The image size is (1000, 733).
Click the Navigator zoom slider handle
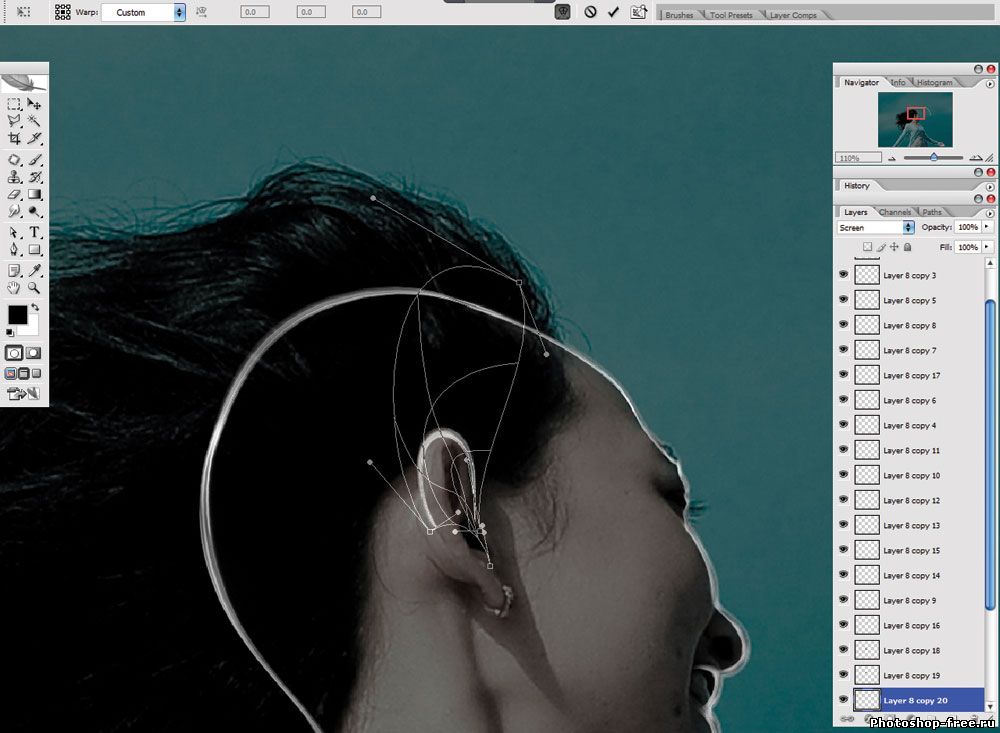[934, 157]
